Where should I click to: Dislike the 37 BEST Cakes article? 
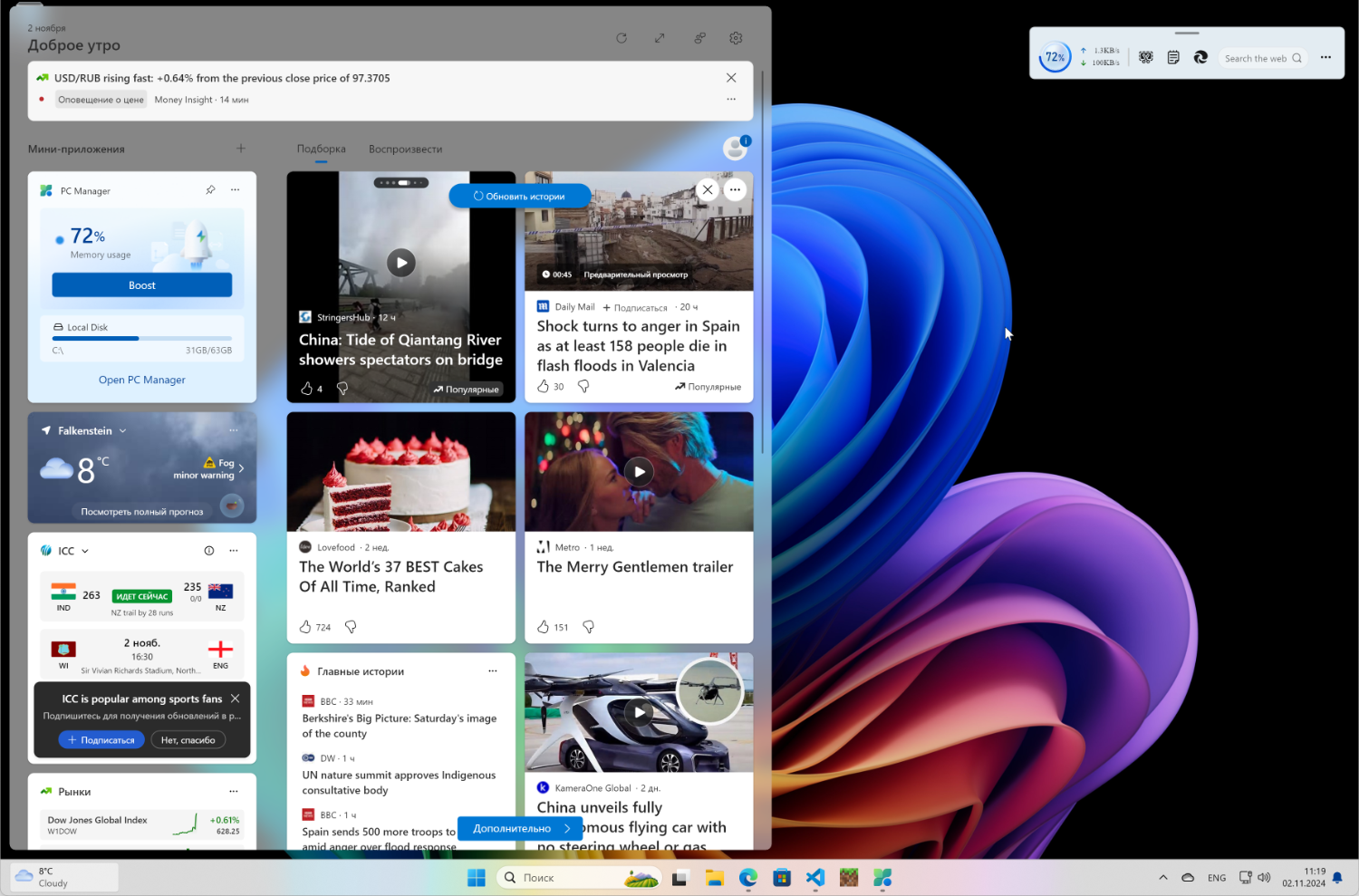click(351, 627)
